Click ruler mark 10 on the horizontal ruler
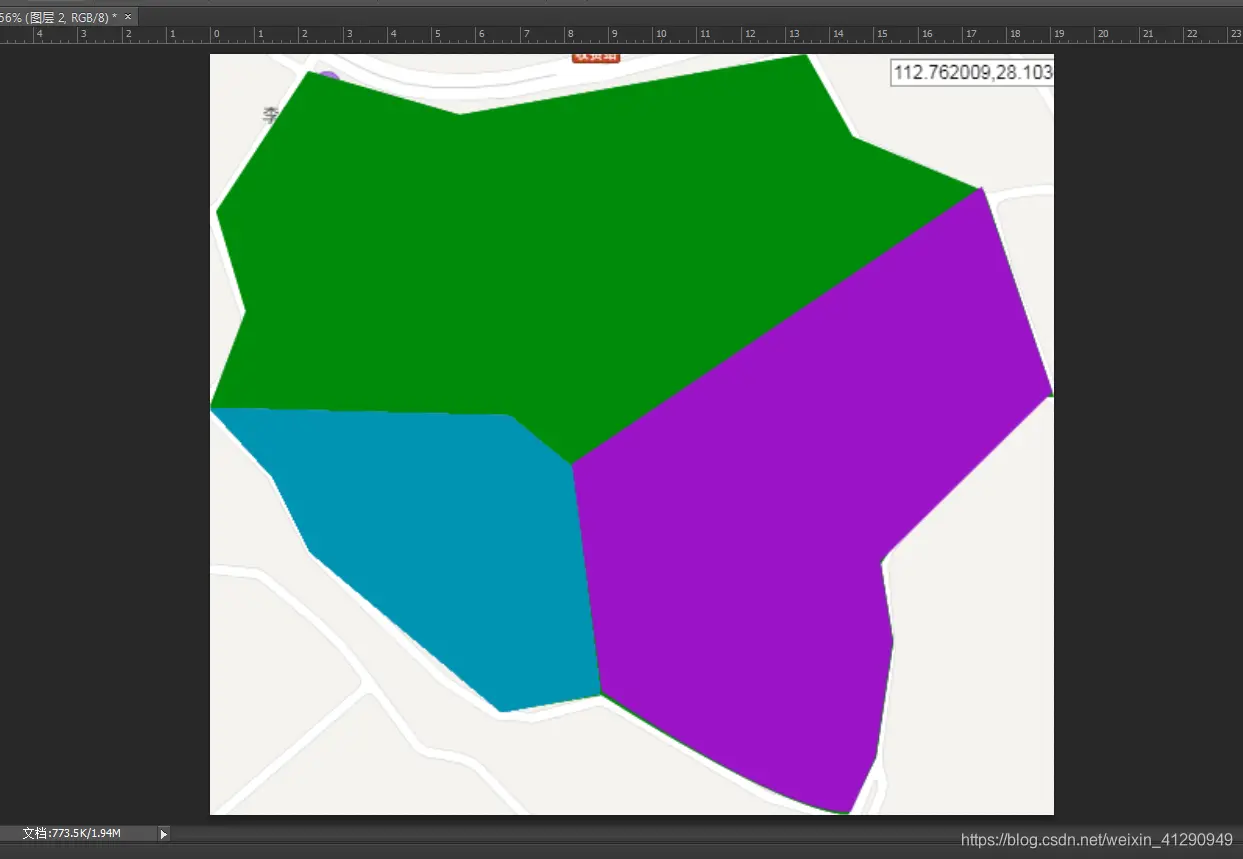Viewport: 1243px width, 859px height. click(x=660, y=34)
